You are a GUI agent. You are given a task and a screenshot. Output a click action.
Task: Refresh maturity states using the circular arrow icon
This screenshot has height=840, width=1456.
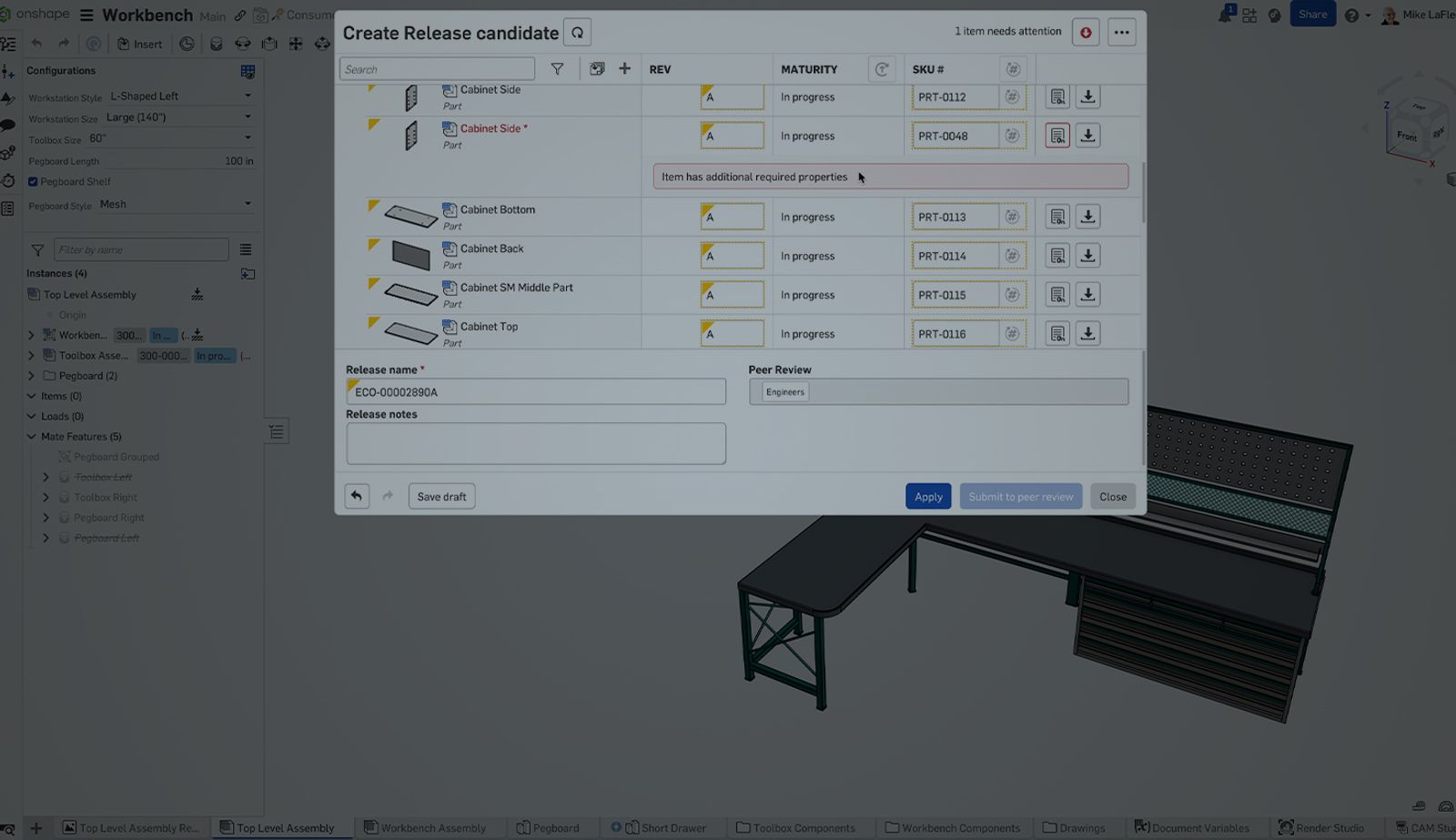click(x=881, y=68)
